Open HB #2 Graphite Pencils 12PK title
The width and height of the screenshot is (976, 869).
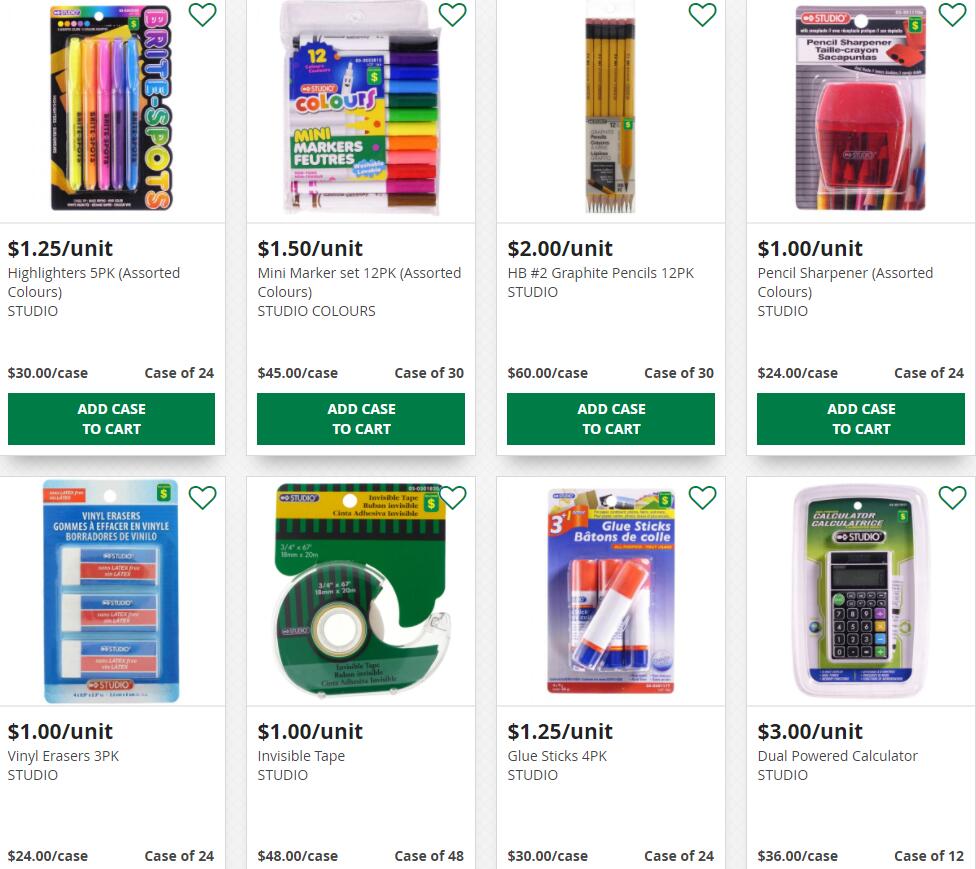[x=601, y=273]
